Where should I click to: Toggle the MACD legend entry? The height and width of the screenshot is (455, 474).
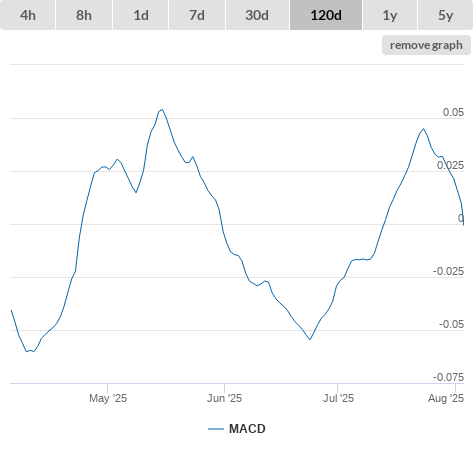click(x=237, y=429)
